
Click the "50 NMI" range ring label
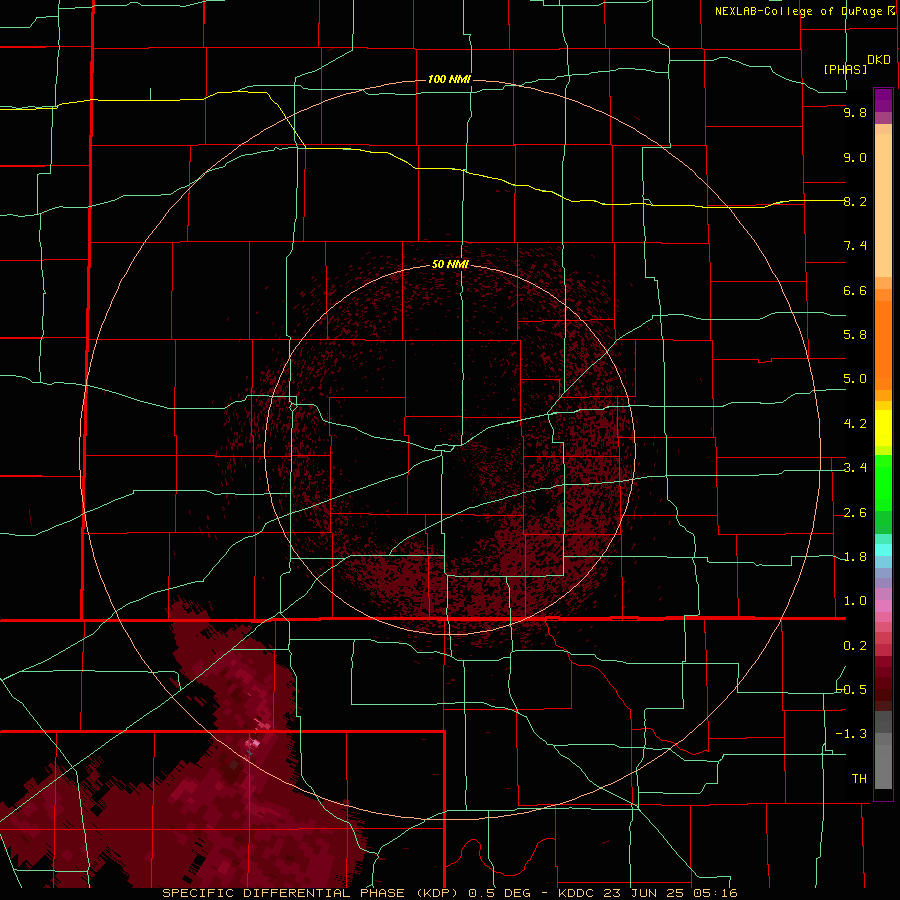pyautogui.click(x=450, y=265)
